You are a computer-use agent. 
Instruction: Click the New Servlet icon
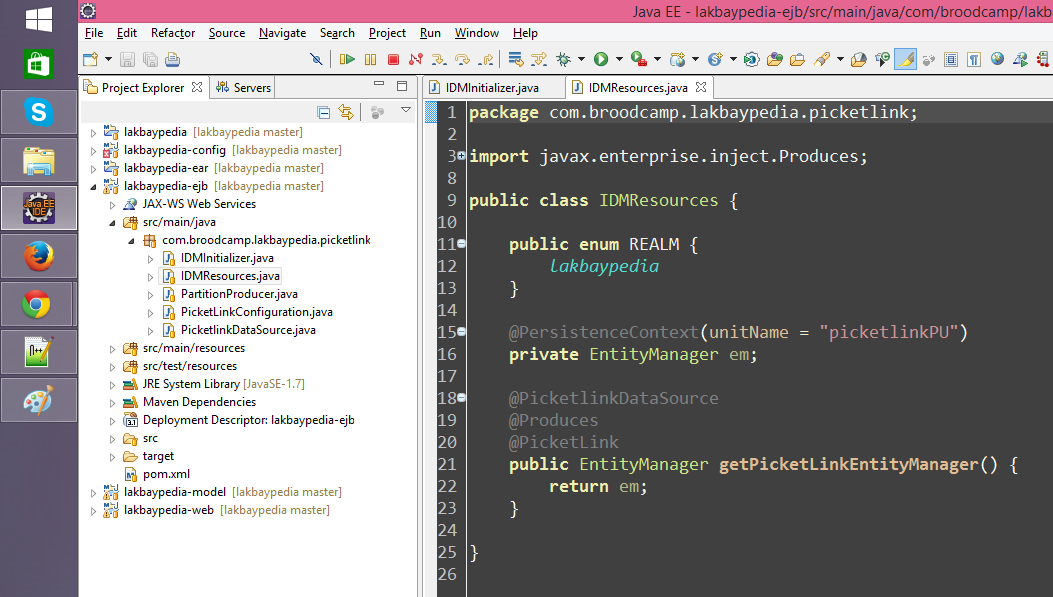pyautogui.click(x=715, y=59)
